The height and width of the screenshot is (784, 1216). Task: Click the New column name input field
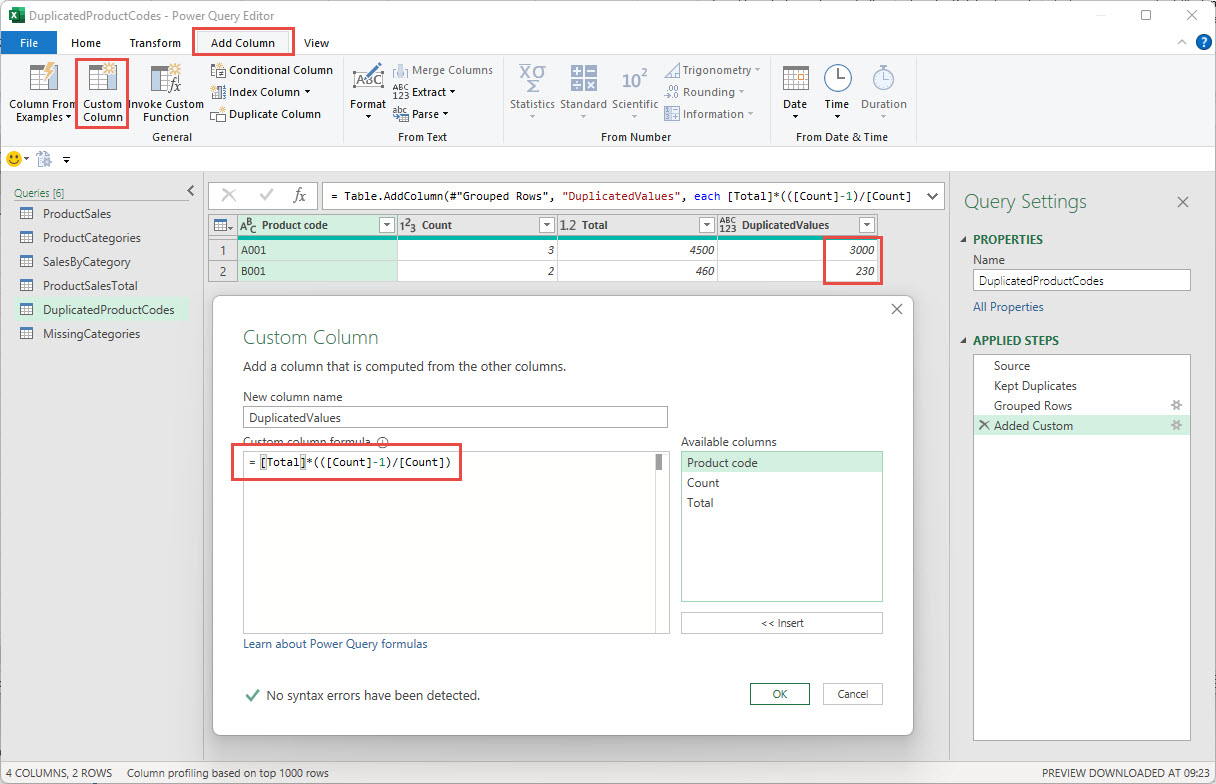click(x=455, y=416)
